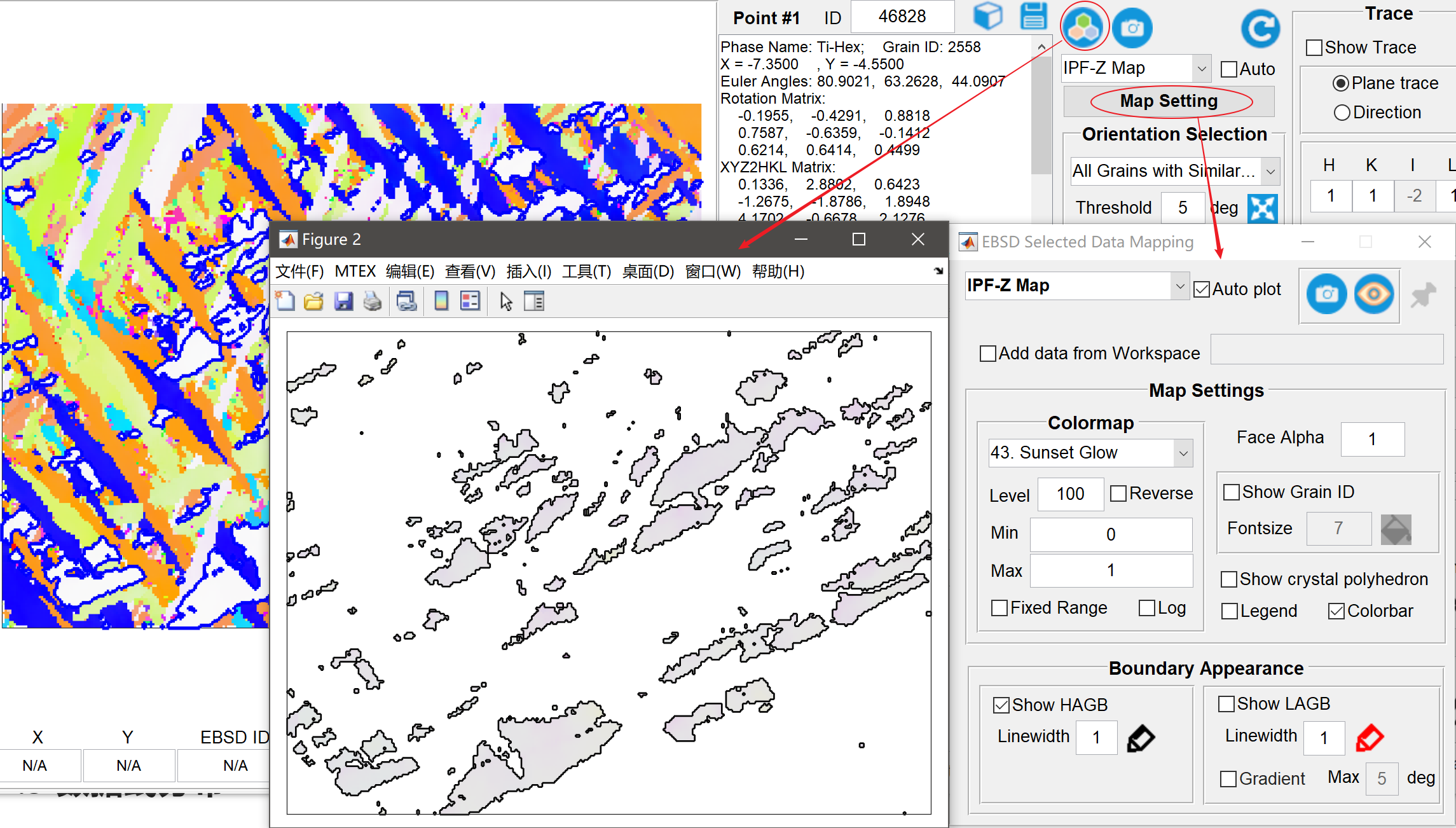Viewport: 1456px width, 828px height.
Task: Click the blue camera snapshot icon in the main panel
Action: click(x=1132, y=28)
